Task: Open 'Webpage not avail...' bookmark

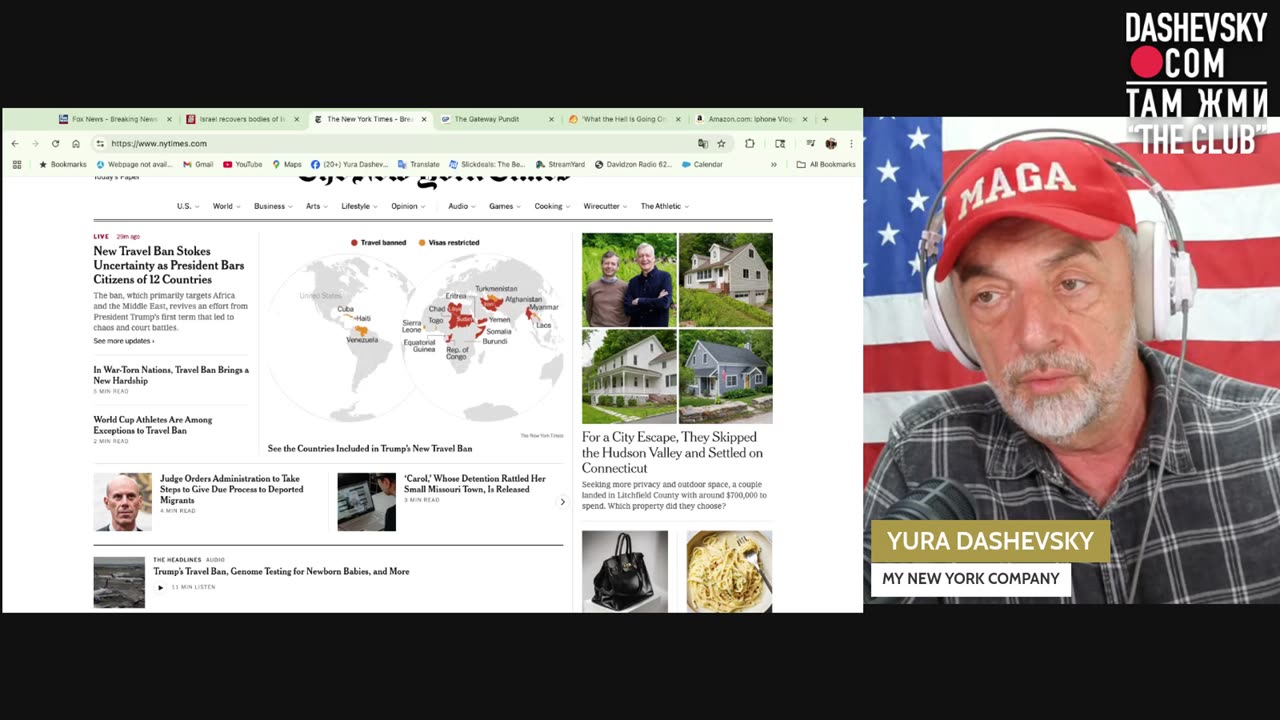Action: (x=134, y=164)
